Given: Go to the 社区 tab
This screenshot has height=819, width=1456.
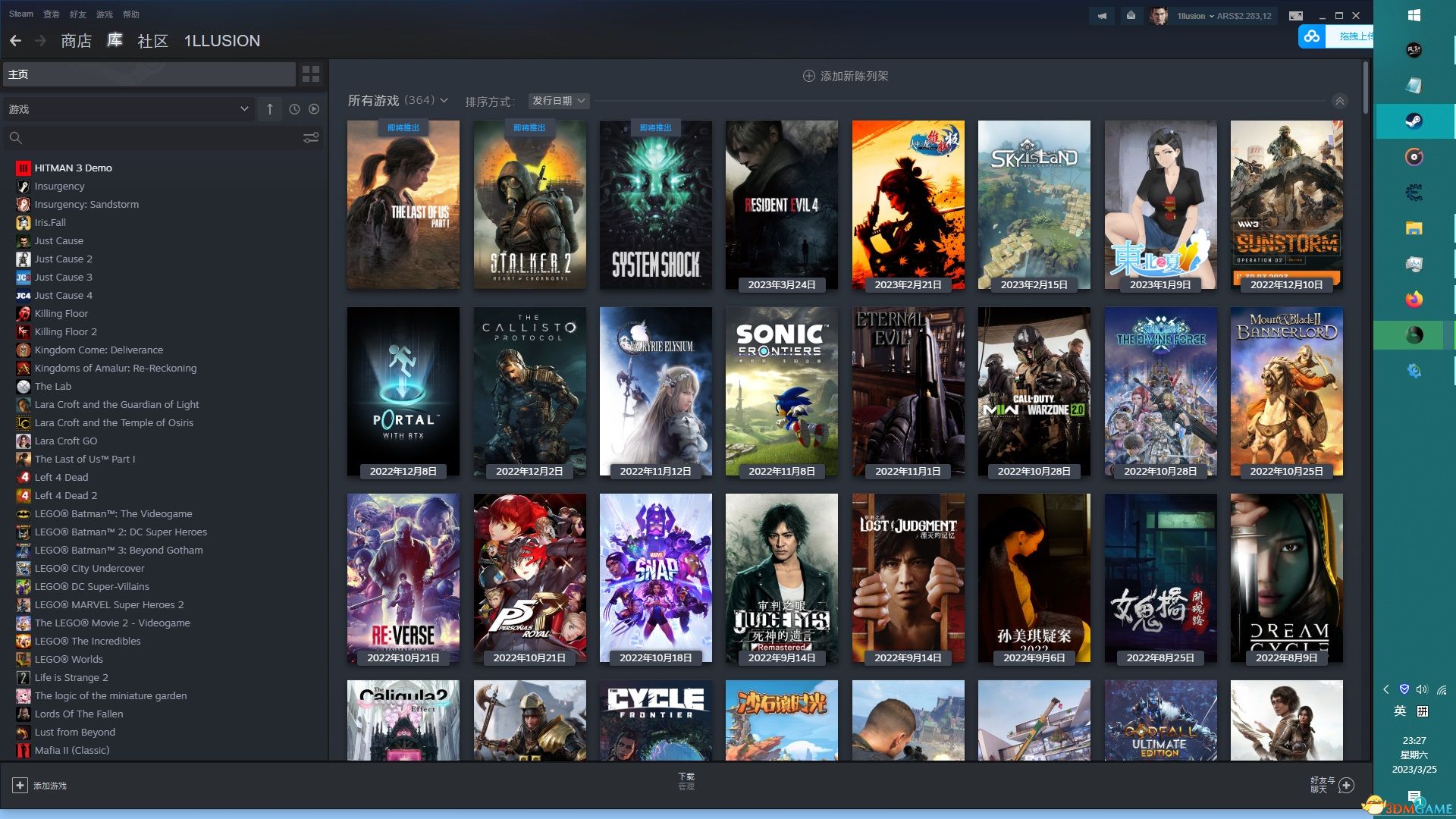Looking at the screenshot, I should (152, 40).
